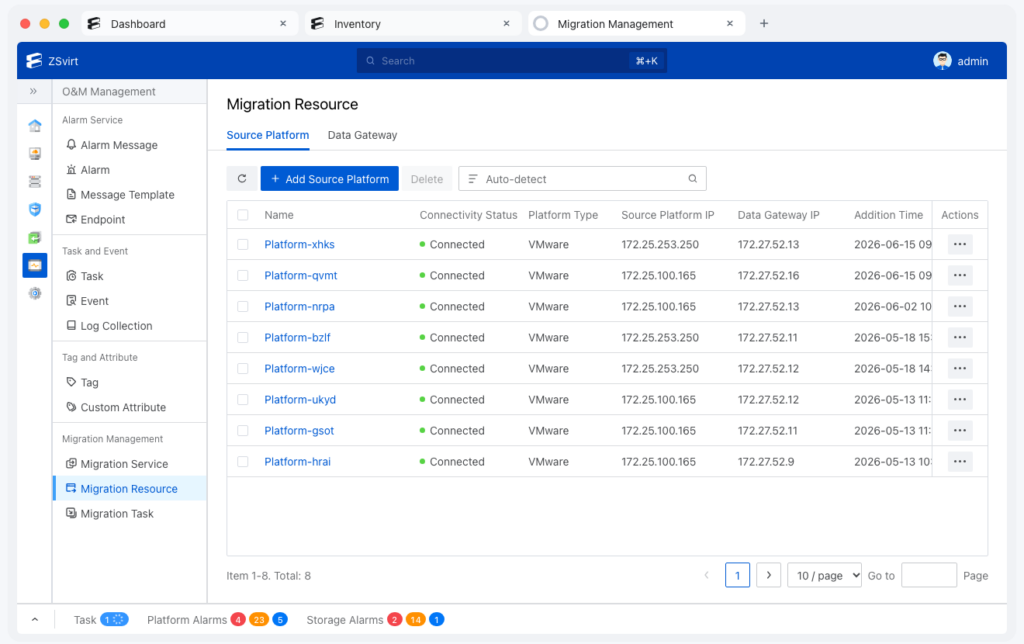Check the Platform-nrpa row checkbox
The image size is (1024, 644).
click(243, 306)
